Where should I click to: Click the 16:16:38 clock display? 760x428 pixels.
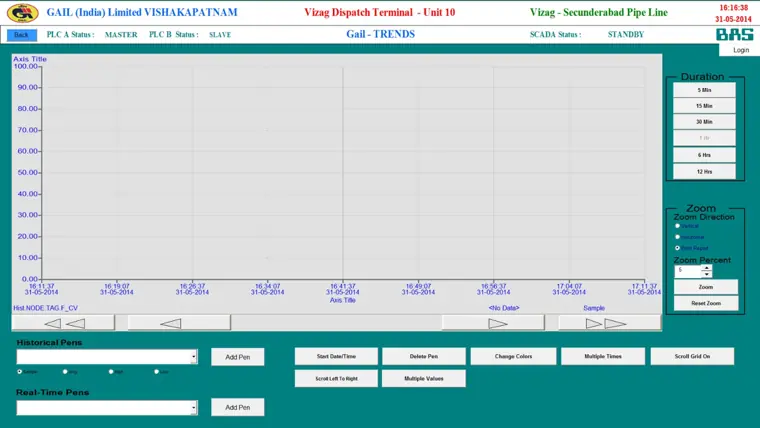click(733, 8)
